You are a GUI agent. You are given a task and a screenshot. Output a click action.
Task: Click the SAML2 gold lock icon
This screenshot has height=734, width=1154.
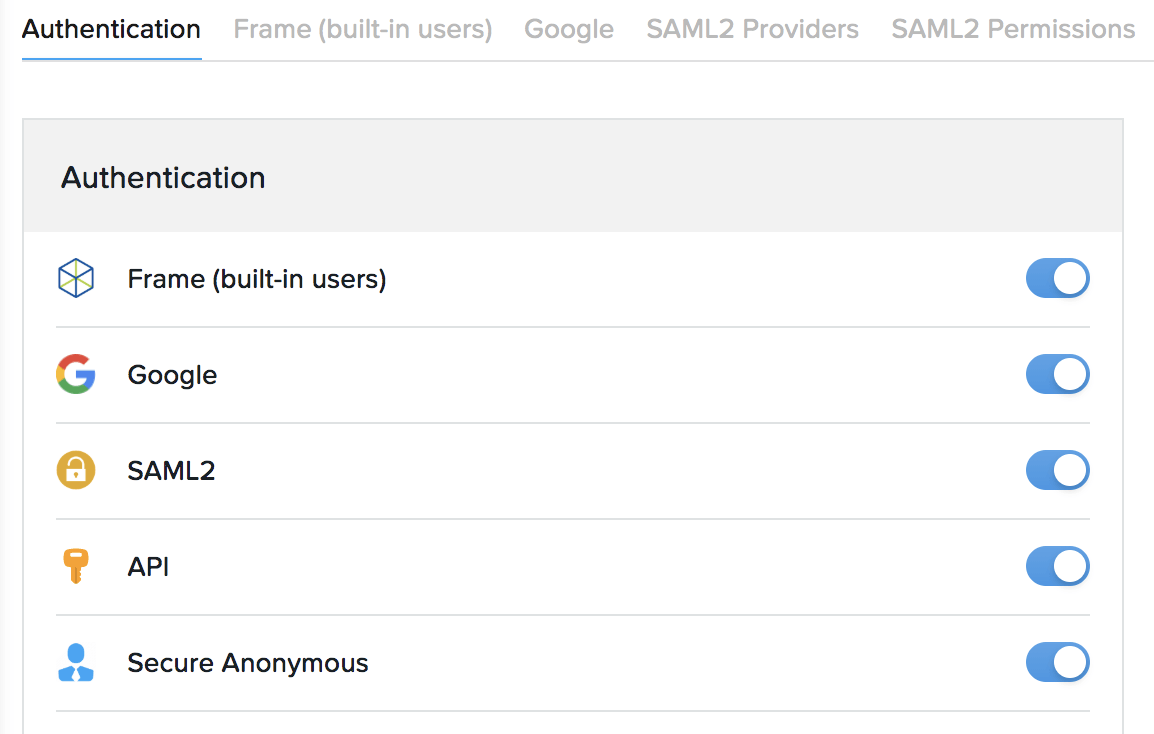pyautogui.click(x=76, y=471)
